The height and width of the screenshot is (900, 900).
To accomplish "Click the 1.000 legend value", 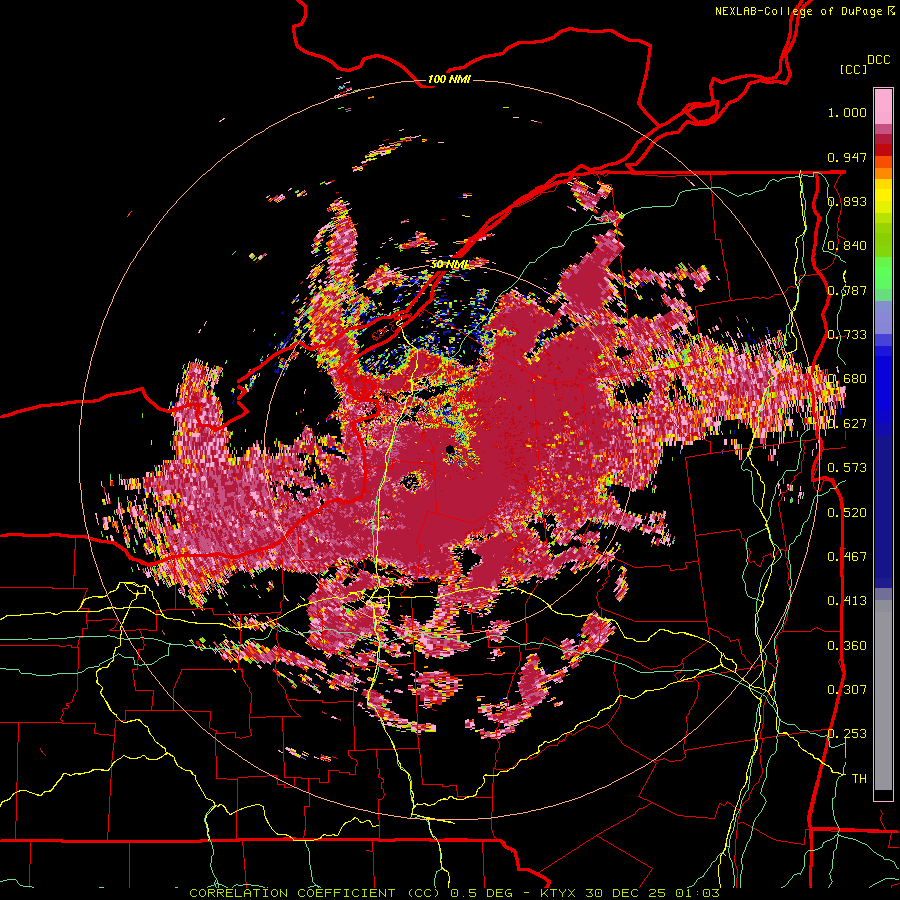I will click(847, 112).
